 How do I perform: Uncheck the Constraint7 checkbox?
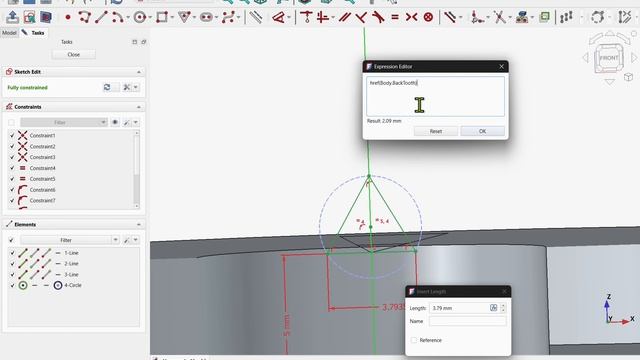[12, 200]
